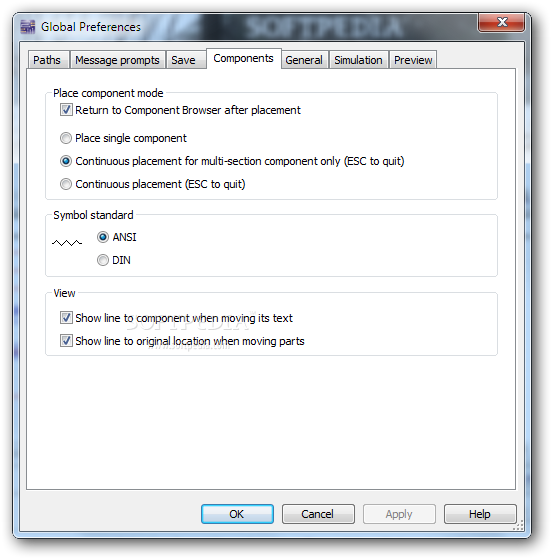
Task: Switch to the Paths tab
Action: (x=48, y=60)
